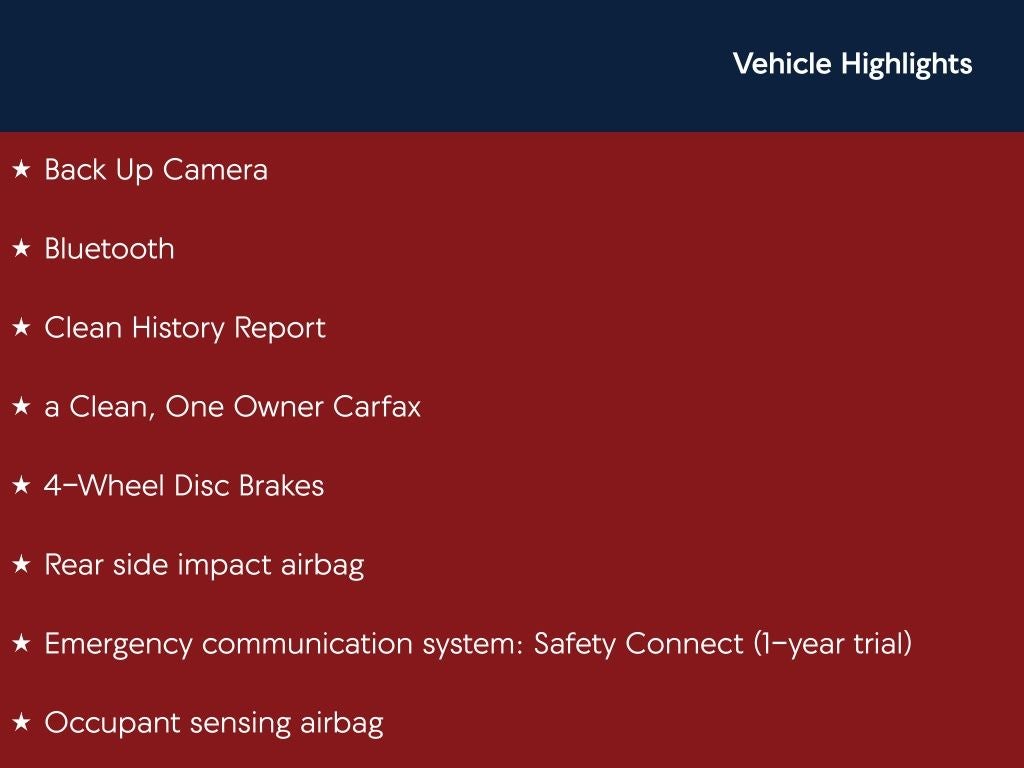Click the empty navy header banner area
Viewport: 1024px width, 768px height.
(x=350, y=65)
